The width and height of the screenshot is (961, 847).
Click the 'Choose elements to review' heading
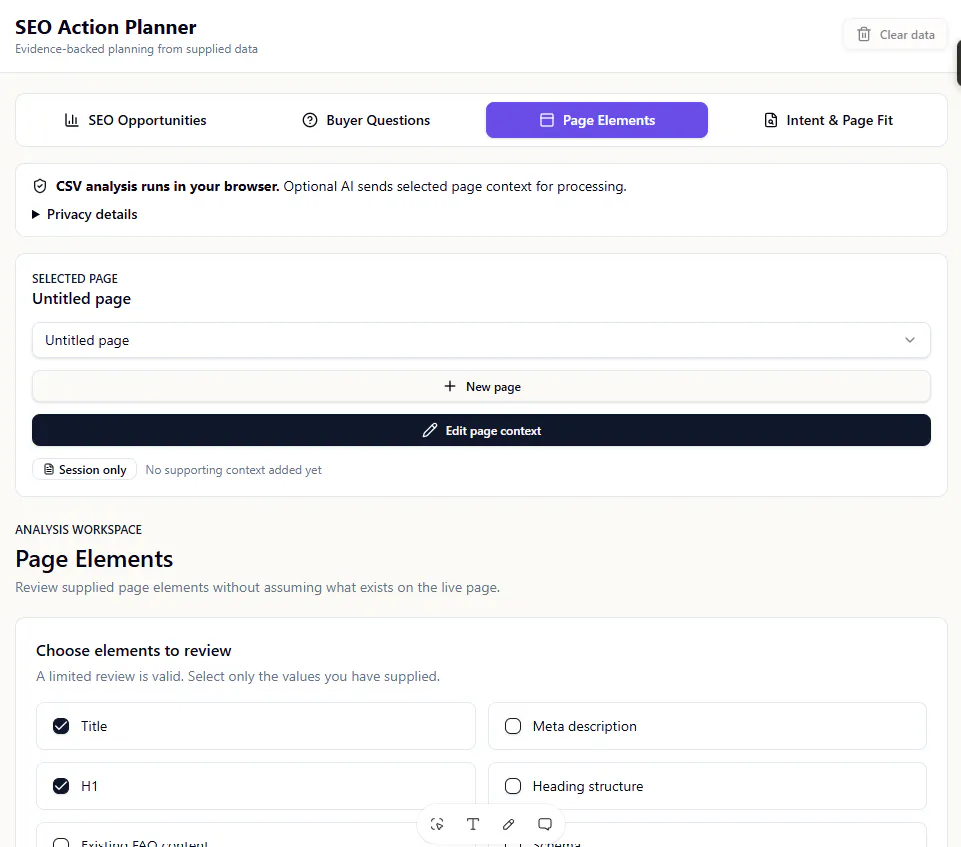click(x=134, y=650)
